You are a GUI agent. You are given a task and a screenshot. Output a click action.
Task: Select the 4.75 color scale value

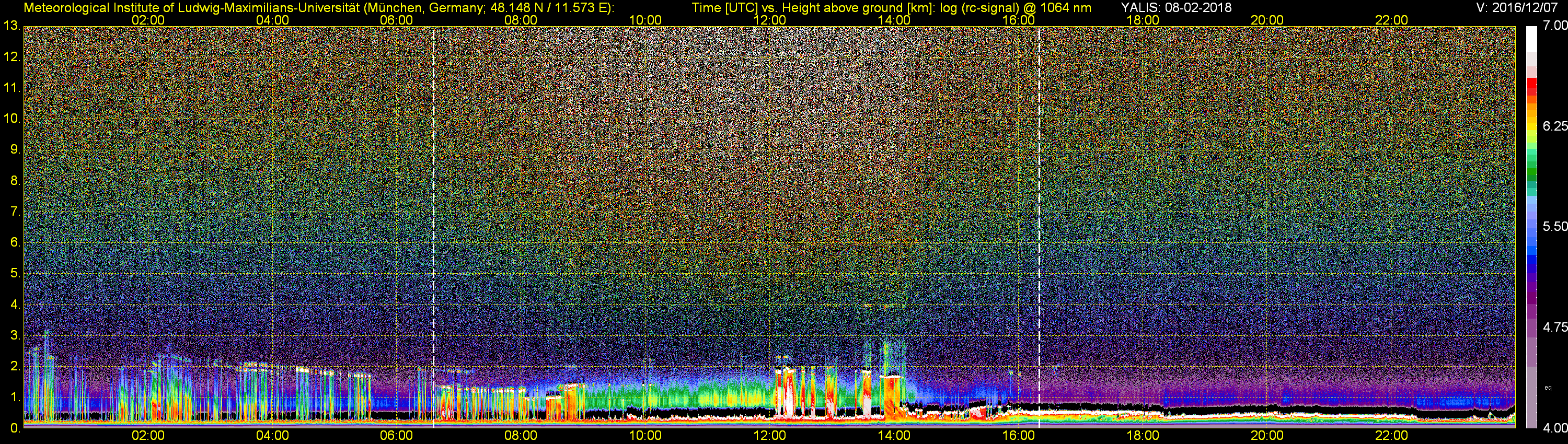pyautogui.click(x=1555, y=327)
